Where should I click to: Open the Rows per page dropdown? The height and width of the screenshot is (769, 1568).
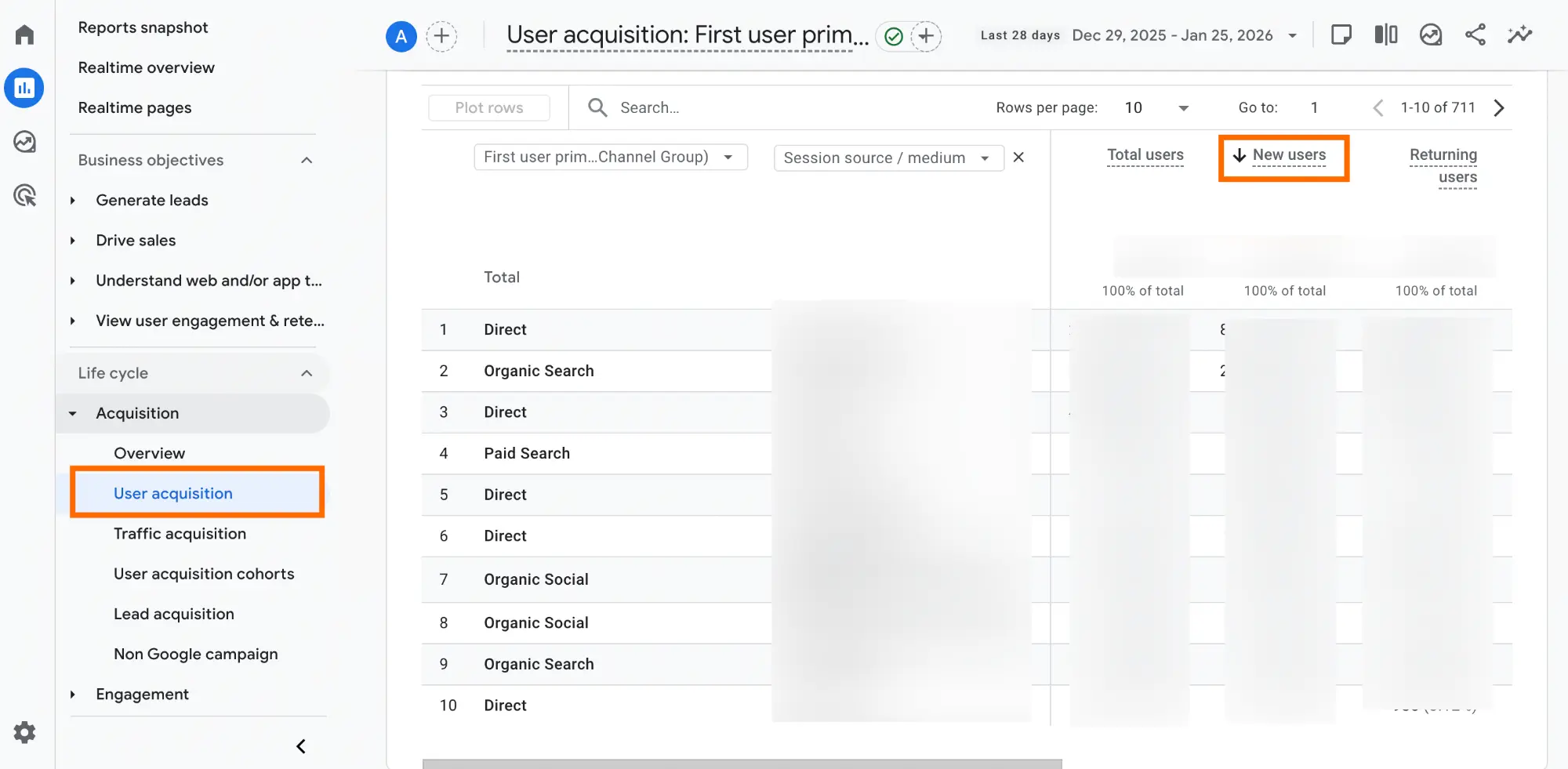click(1156, 108)
